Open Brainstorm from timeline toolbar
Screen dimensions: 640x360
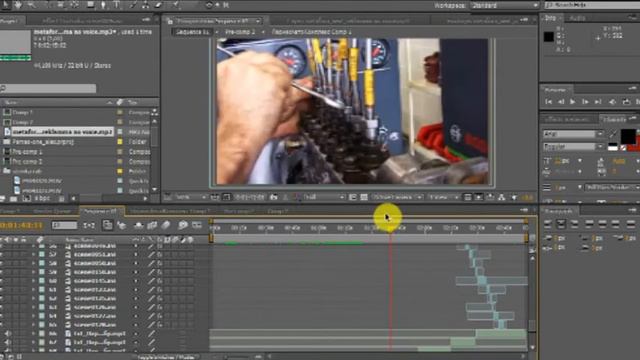coord(182,225)
